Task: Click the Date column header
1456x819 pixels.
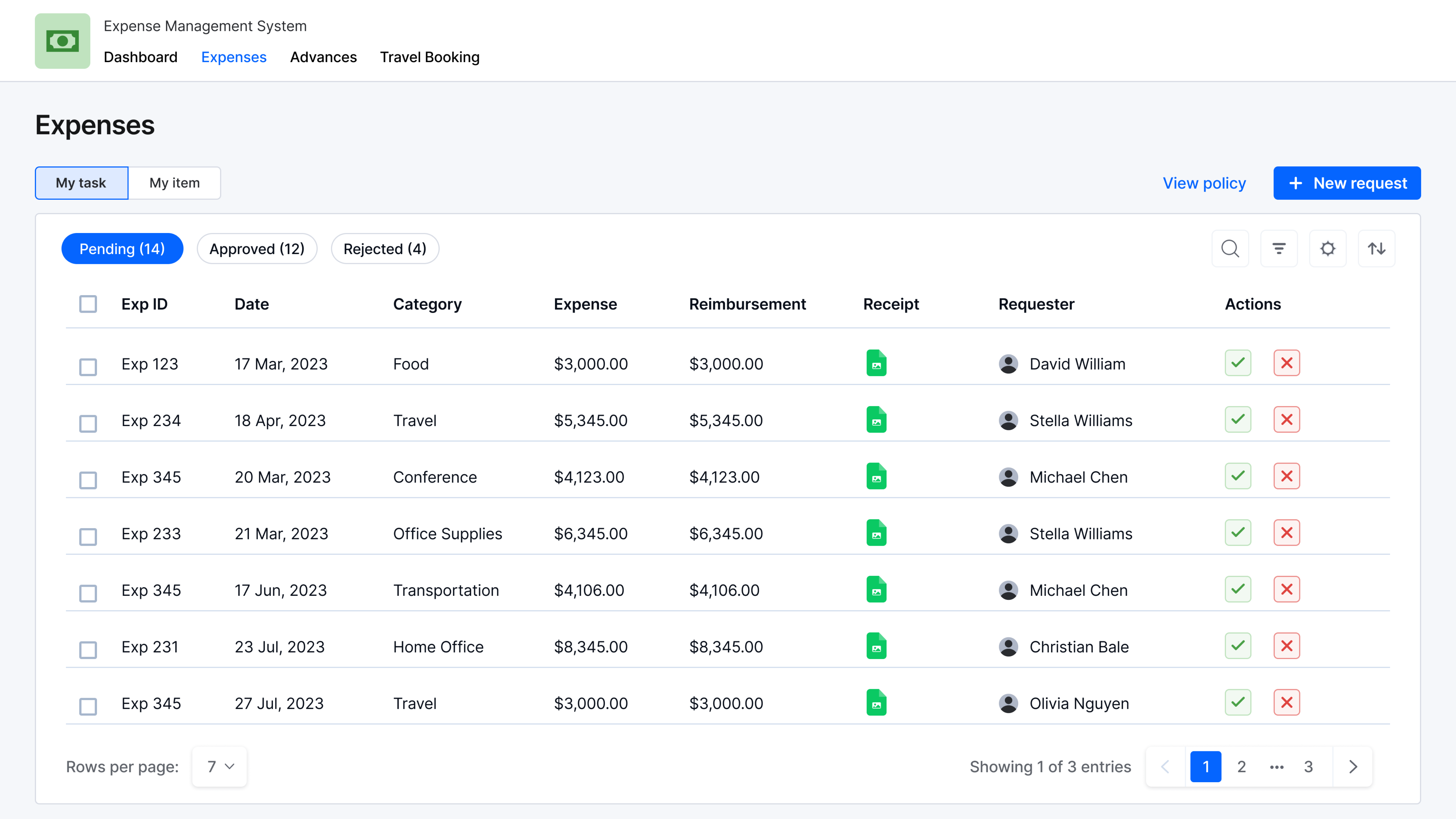Action: coord(252,304)
